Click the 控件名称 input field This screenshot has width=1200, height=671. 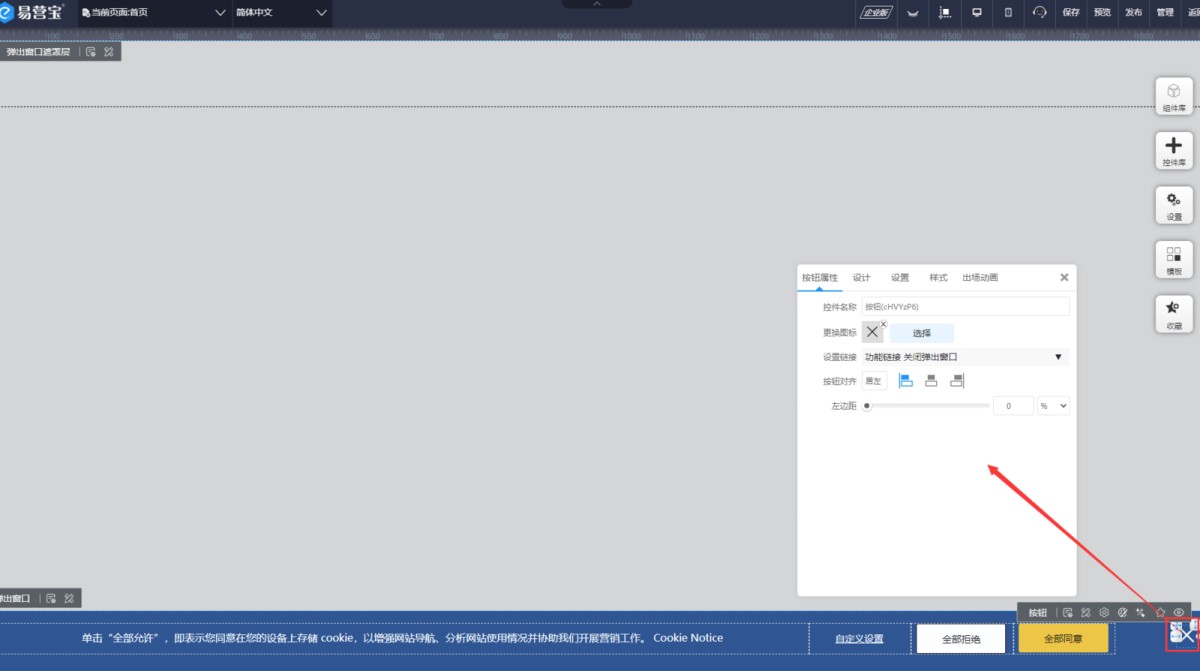[x=965, y=306]
